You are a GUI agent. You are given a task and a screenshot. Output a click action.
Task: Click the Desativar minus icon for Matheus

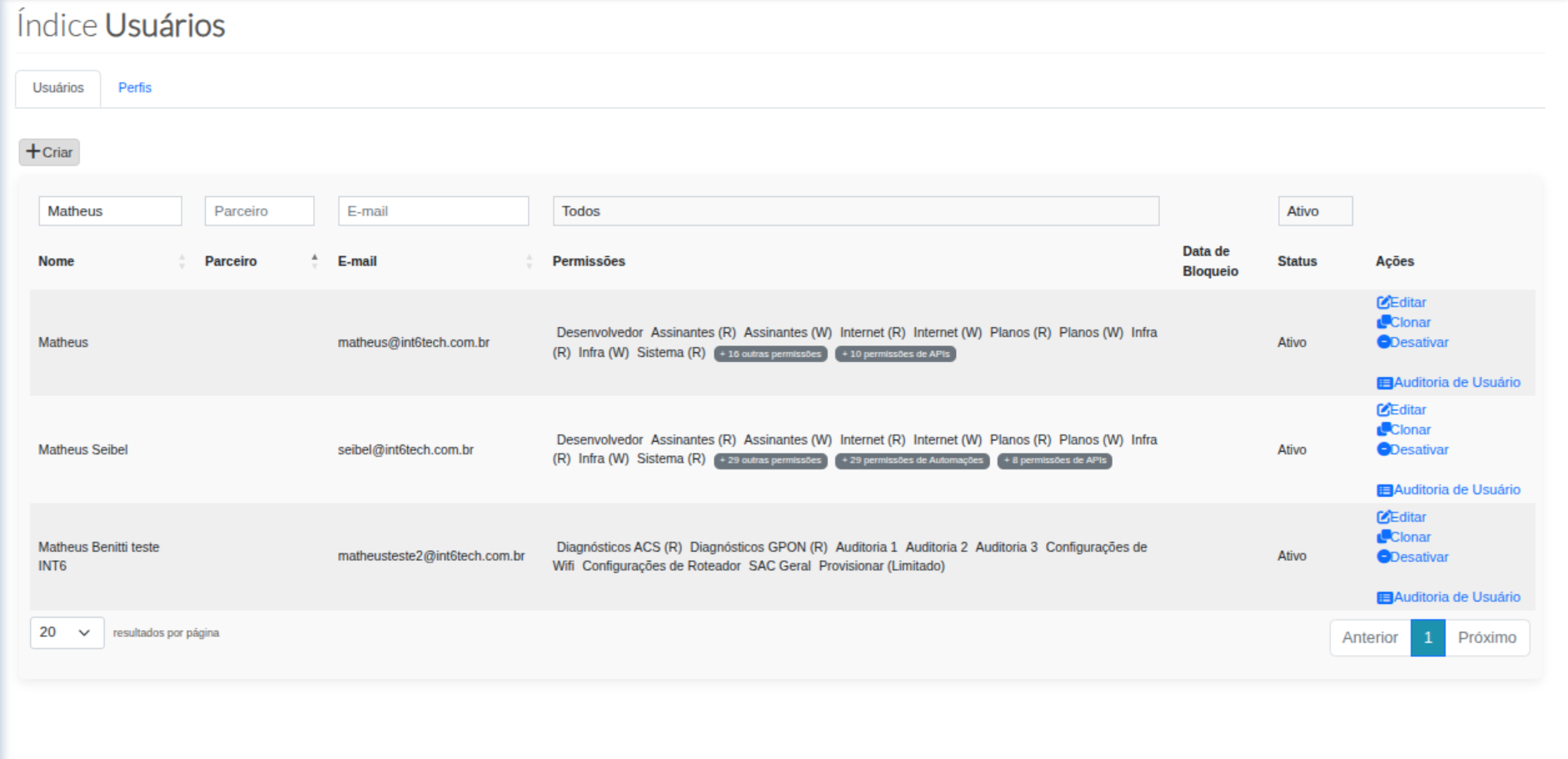point(1383,342)
